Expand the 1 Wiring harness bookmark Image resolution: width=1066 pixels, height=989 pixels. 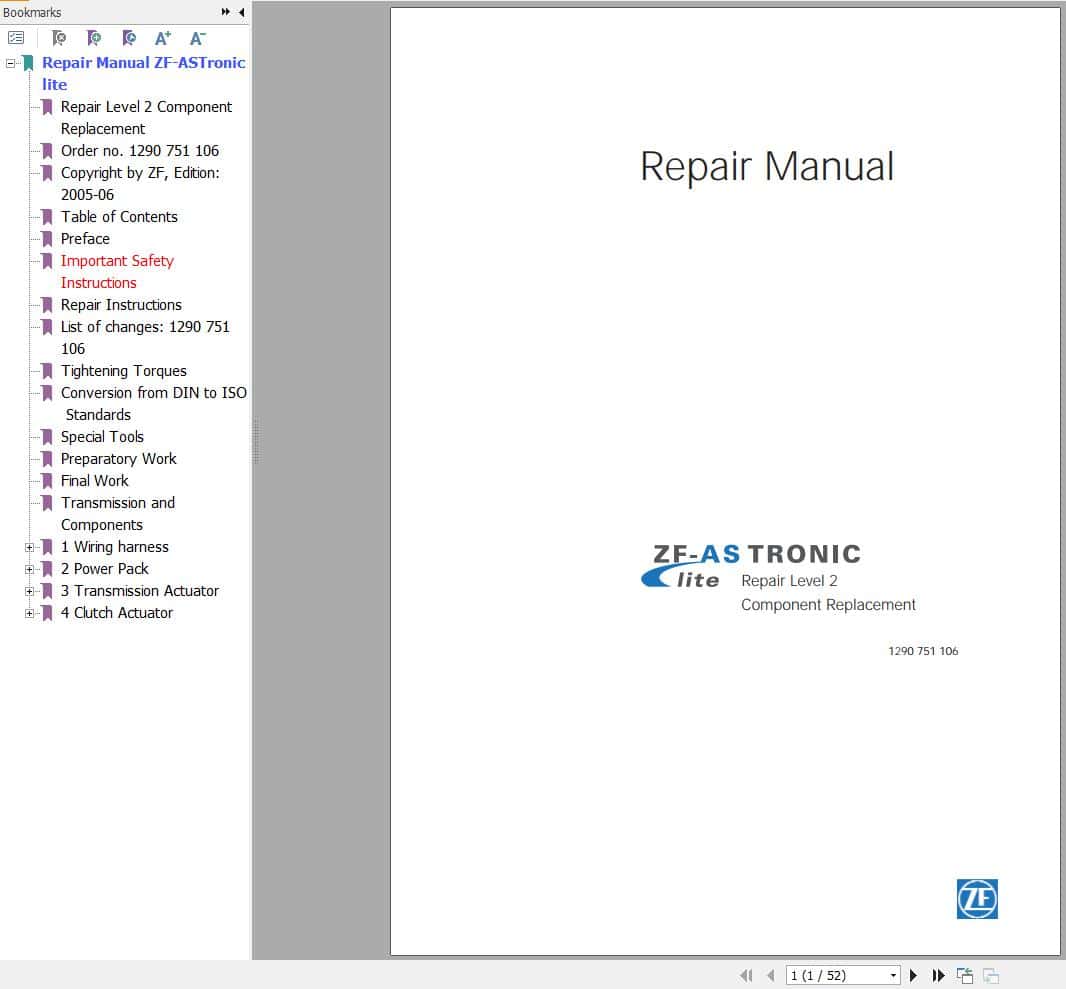29,547
